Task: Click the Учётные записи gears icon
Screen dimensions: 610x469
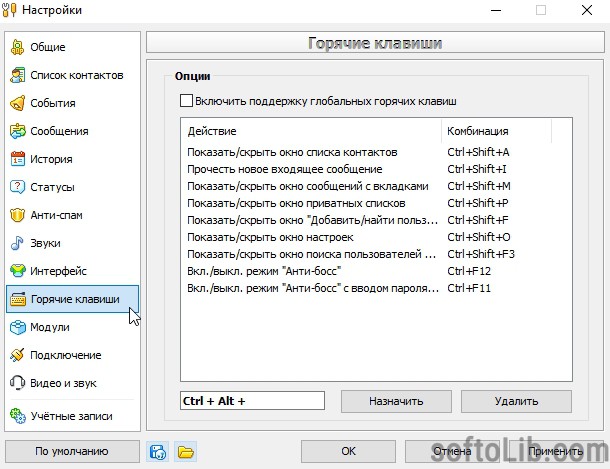Action: tap(18, 416)
